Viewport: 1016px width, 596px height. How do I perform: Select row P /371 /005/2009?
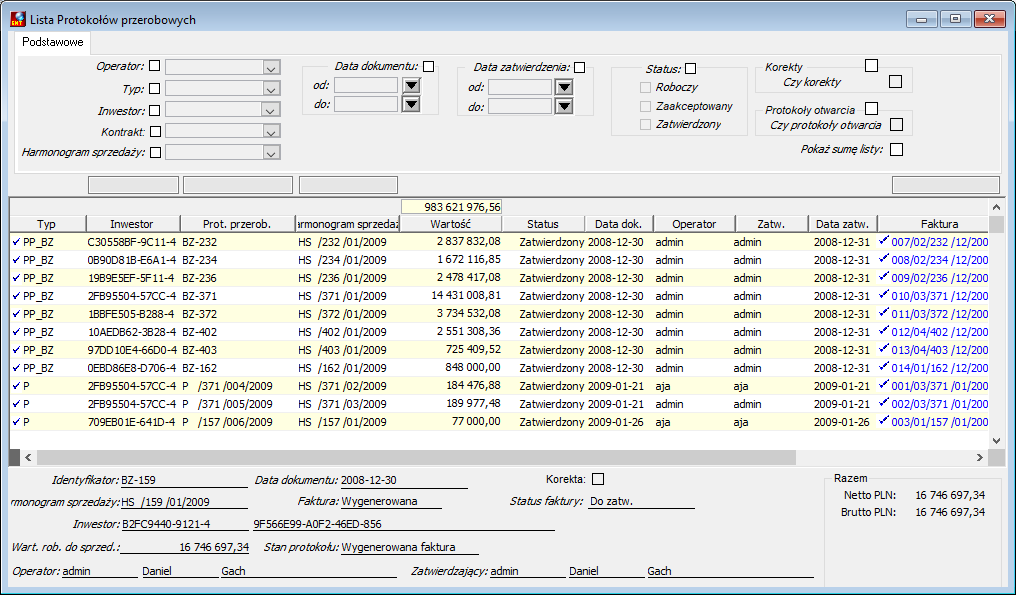(499, 404)
